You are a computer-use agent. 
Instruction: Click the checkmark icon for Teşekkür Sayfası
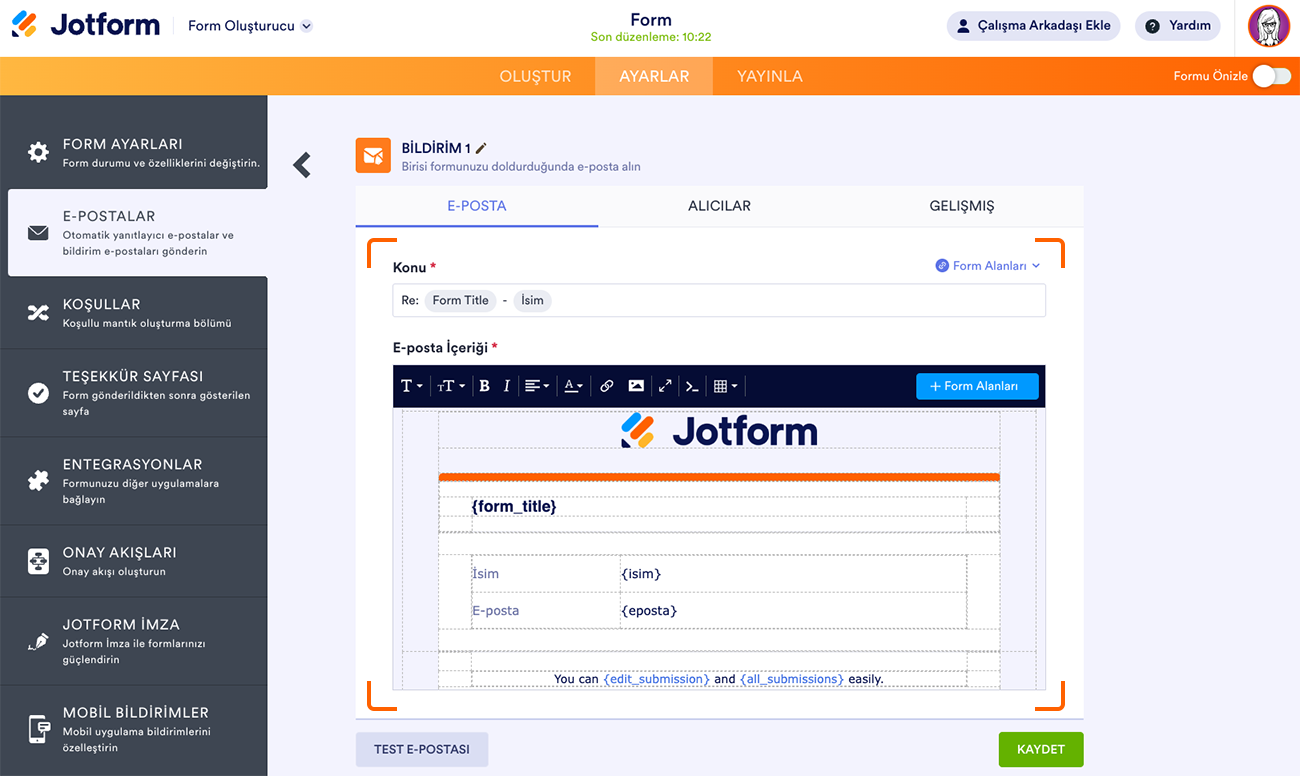click(38, 393)
